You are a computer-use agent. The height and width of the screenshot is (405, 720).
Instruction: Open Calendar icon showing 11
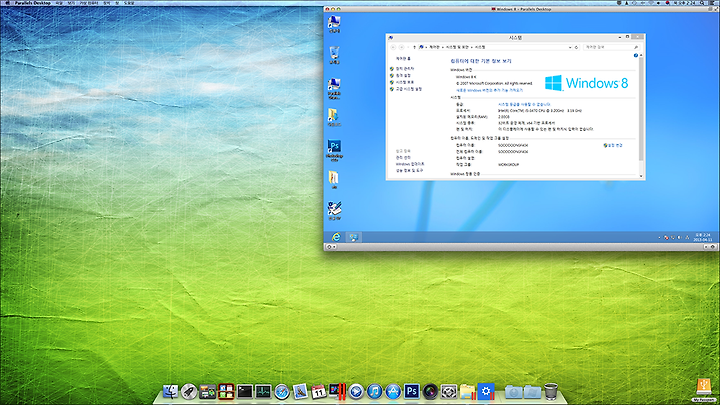[x=318, y=392]
